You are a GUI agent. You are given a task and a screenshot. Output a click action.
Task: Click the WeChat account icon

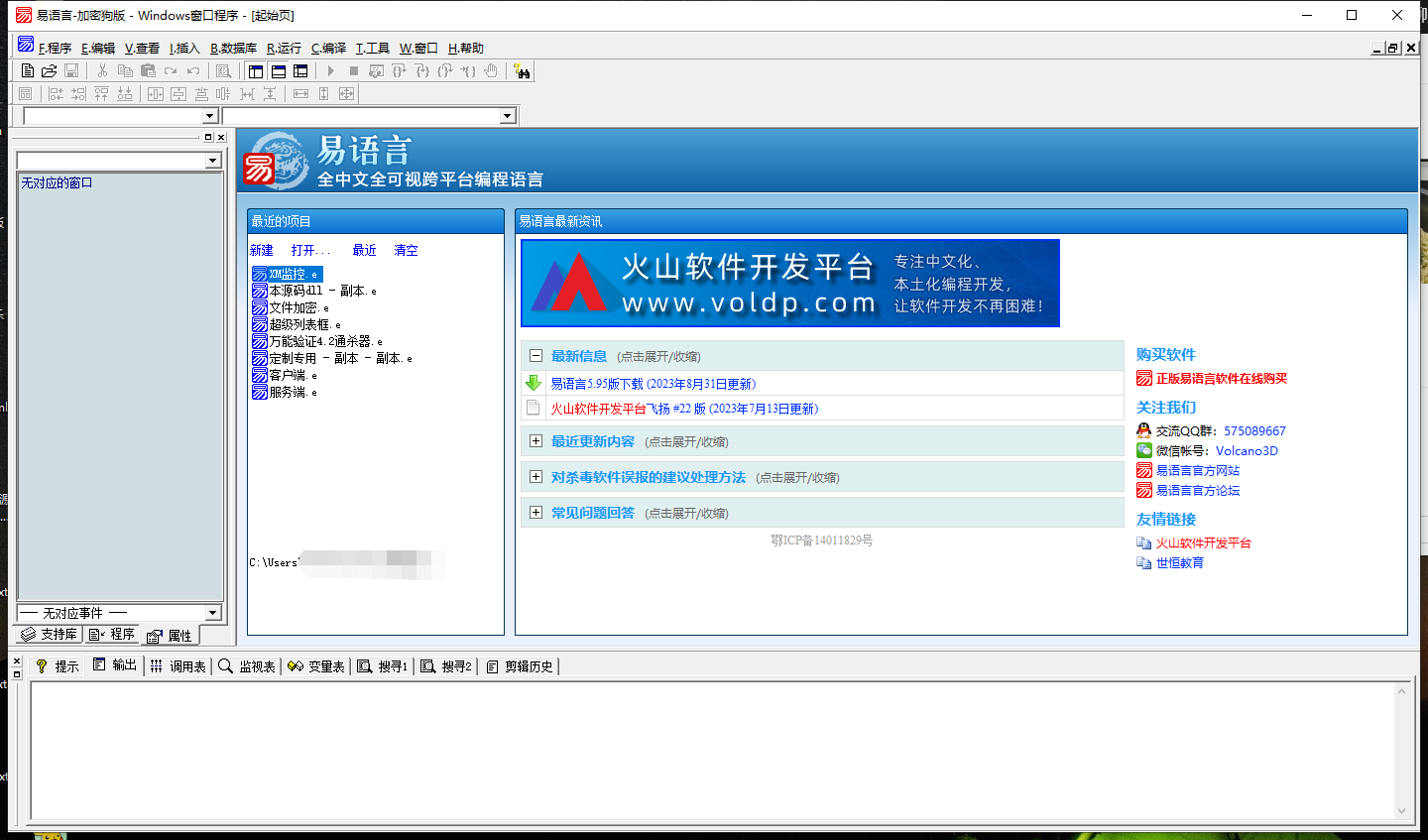[1144, 450]
